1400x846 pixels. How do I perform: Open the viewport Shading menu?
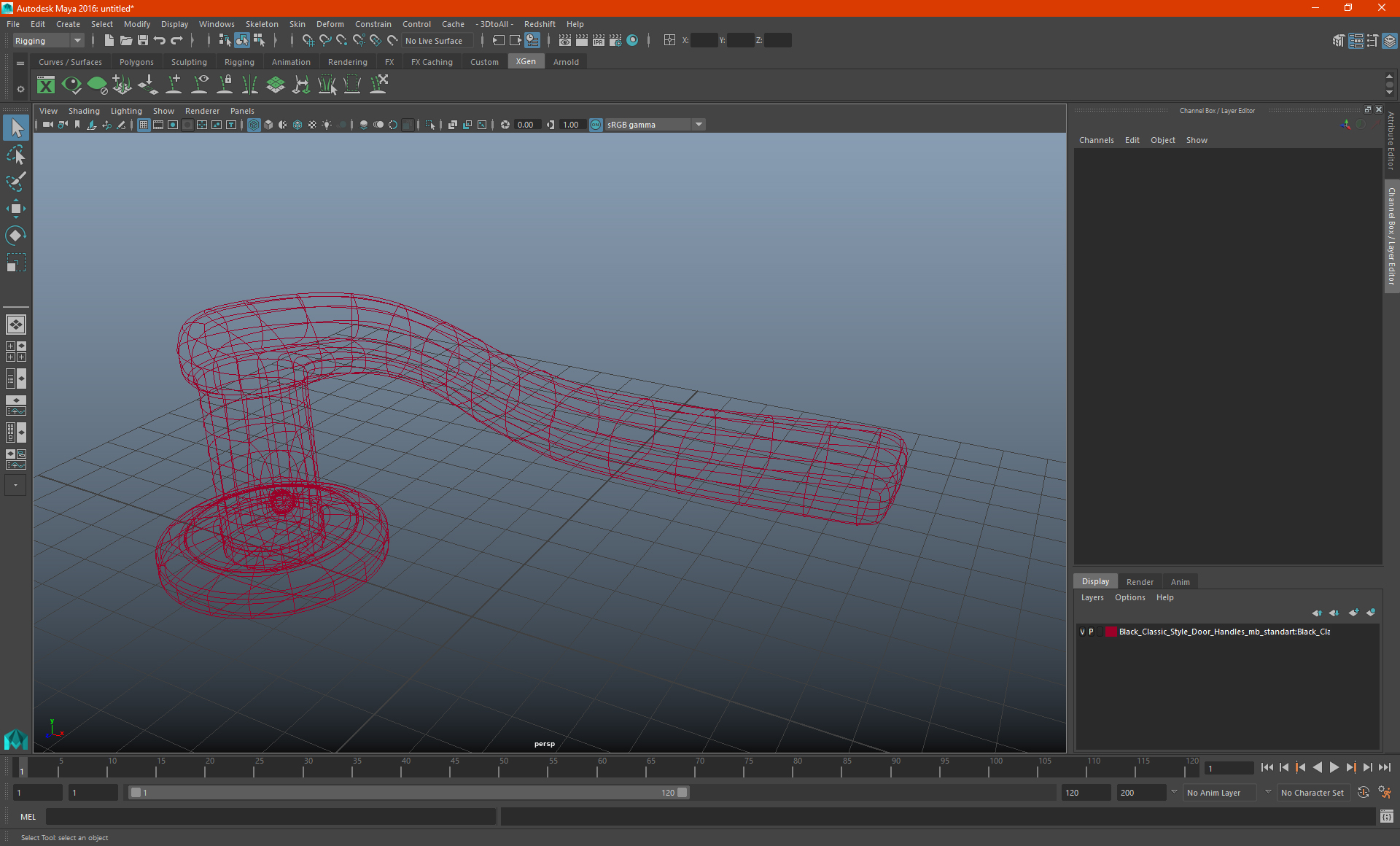point(84,111)
